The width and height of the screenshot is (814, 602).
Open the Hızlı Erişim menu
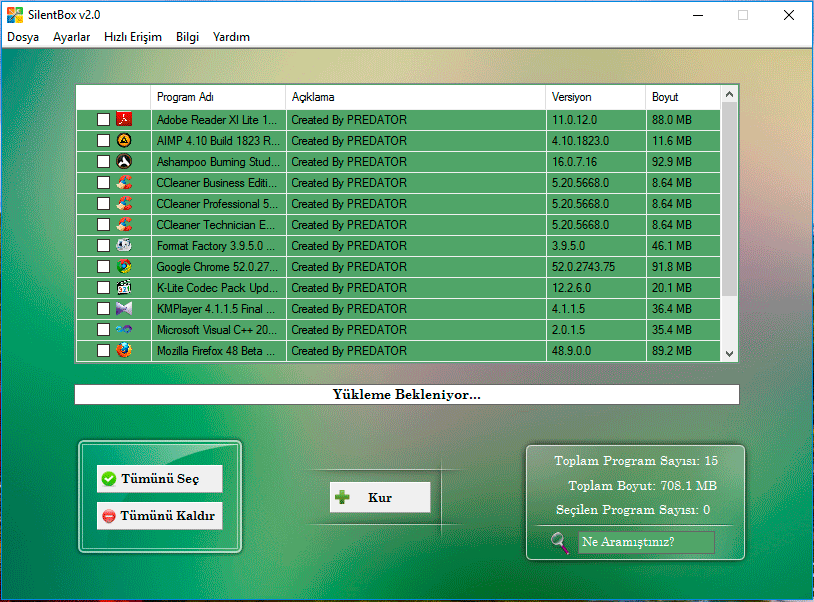(132, 37)
